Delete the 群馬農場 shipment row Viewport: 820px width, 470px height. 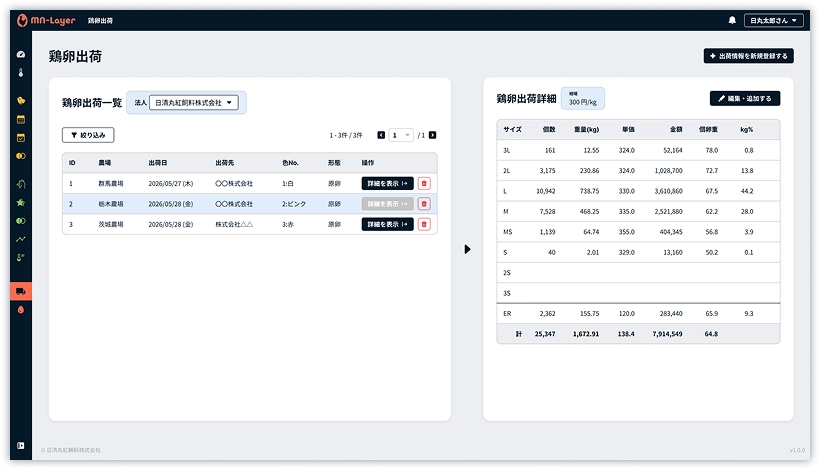(x=424, y=183)
